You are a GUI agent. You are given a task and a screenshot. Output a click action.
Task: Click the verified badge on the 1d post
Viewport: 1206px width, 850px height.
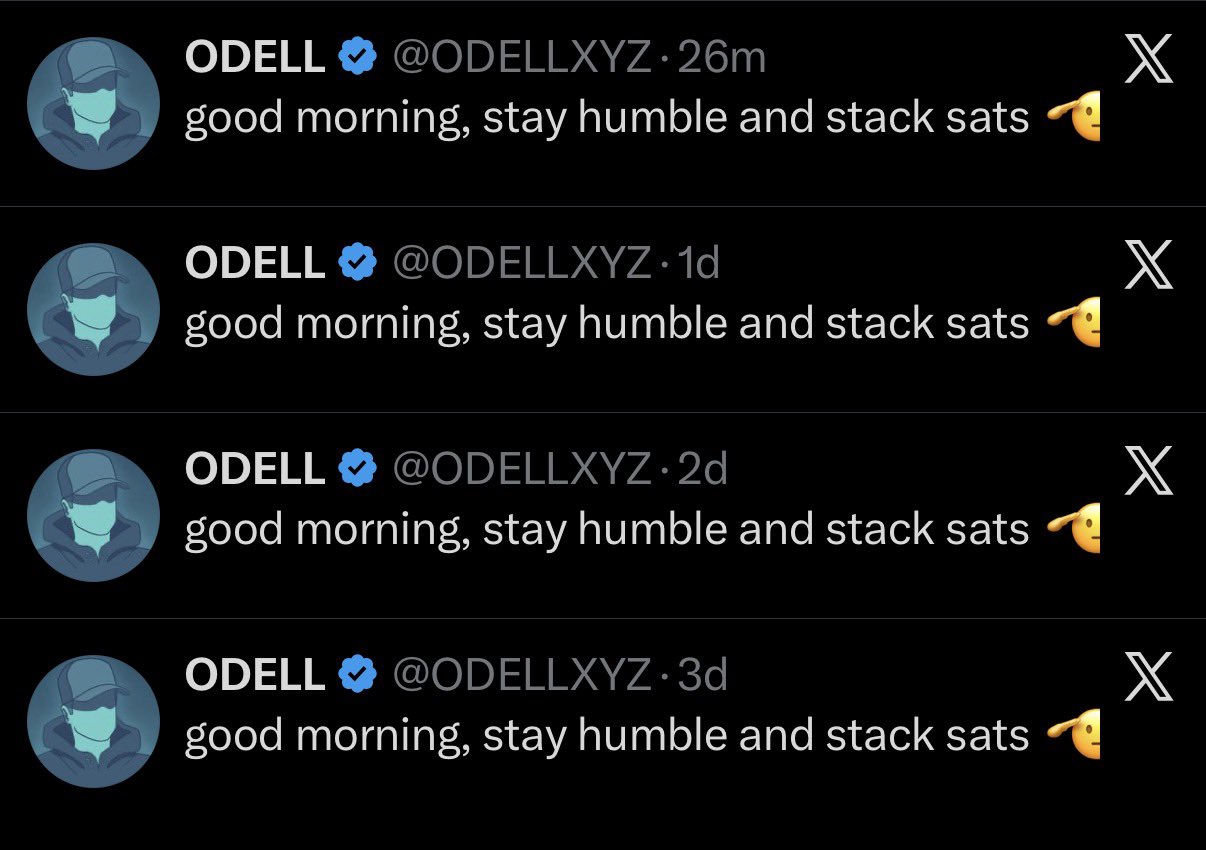click(358, 263)
